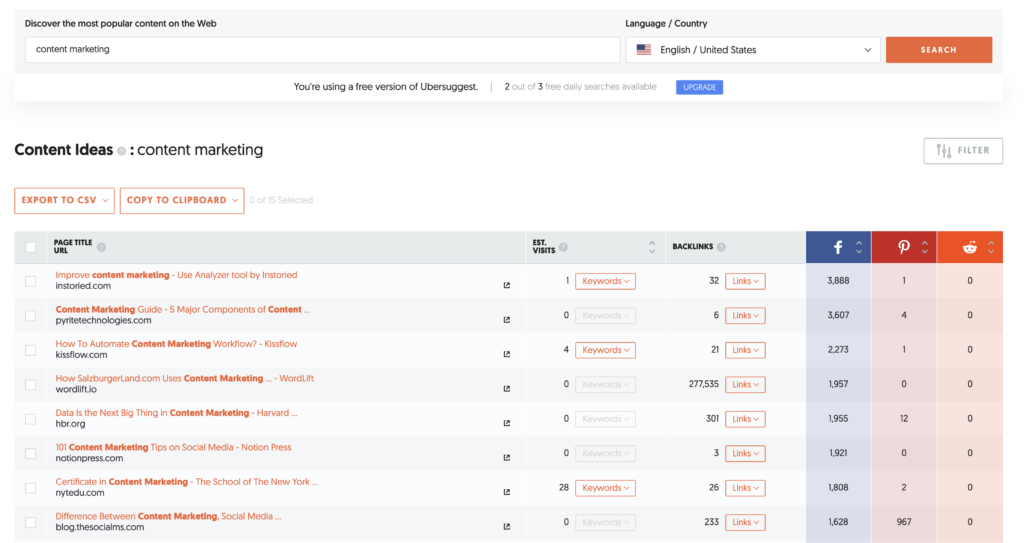
Task: Check the instoried.com row checkbox
Action: point(31,281)
